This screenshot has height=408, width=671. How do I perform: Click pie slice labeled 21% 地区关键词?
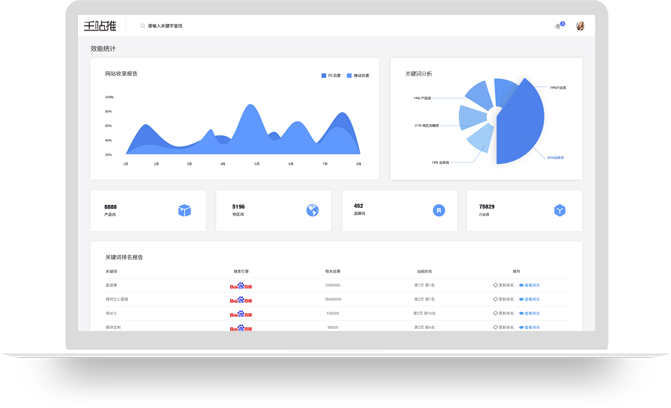coord(471,117)
